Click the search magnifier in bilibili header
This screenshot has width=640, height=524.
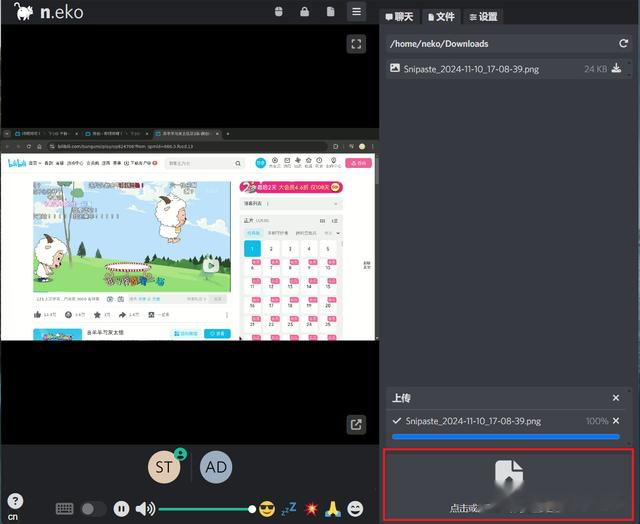click(238, 163)
